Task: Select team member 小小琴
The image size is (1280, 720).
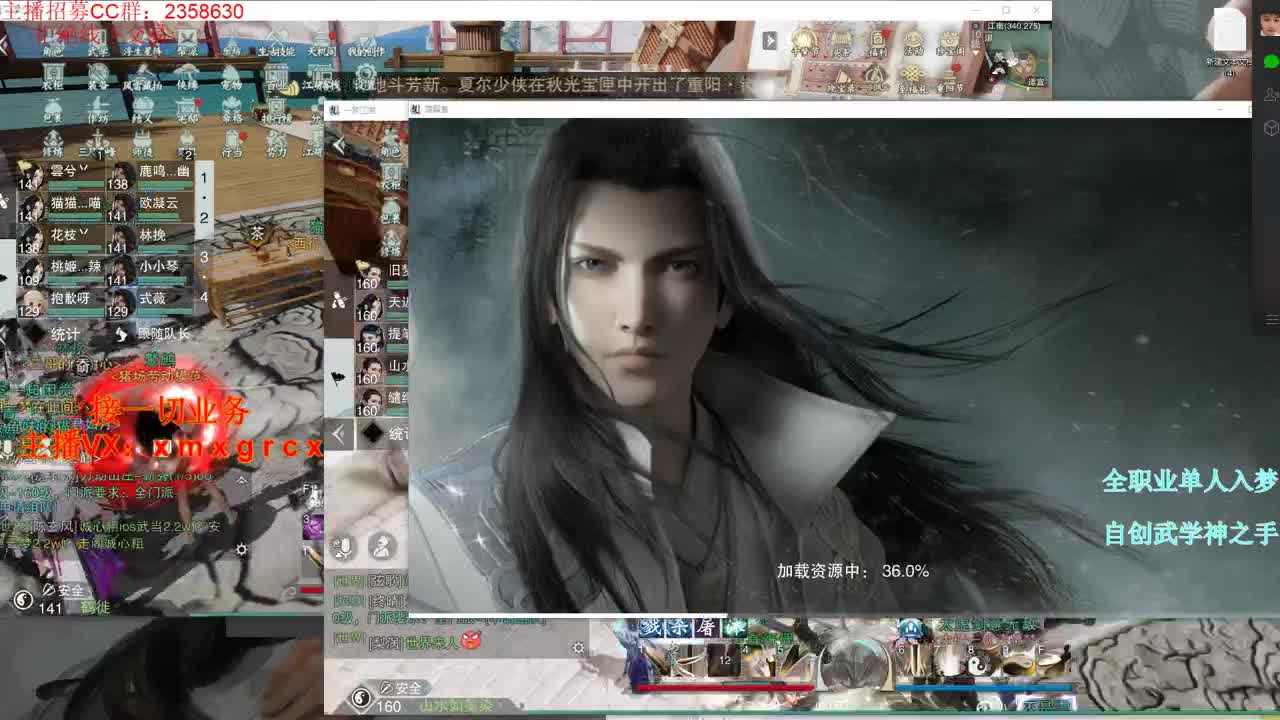Action: (x=149, y=272)
